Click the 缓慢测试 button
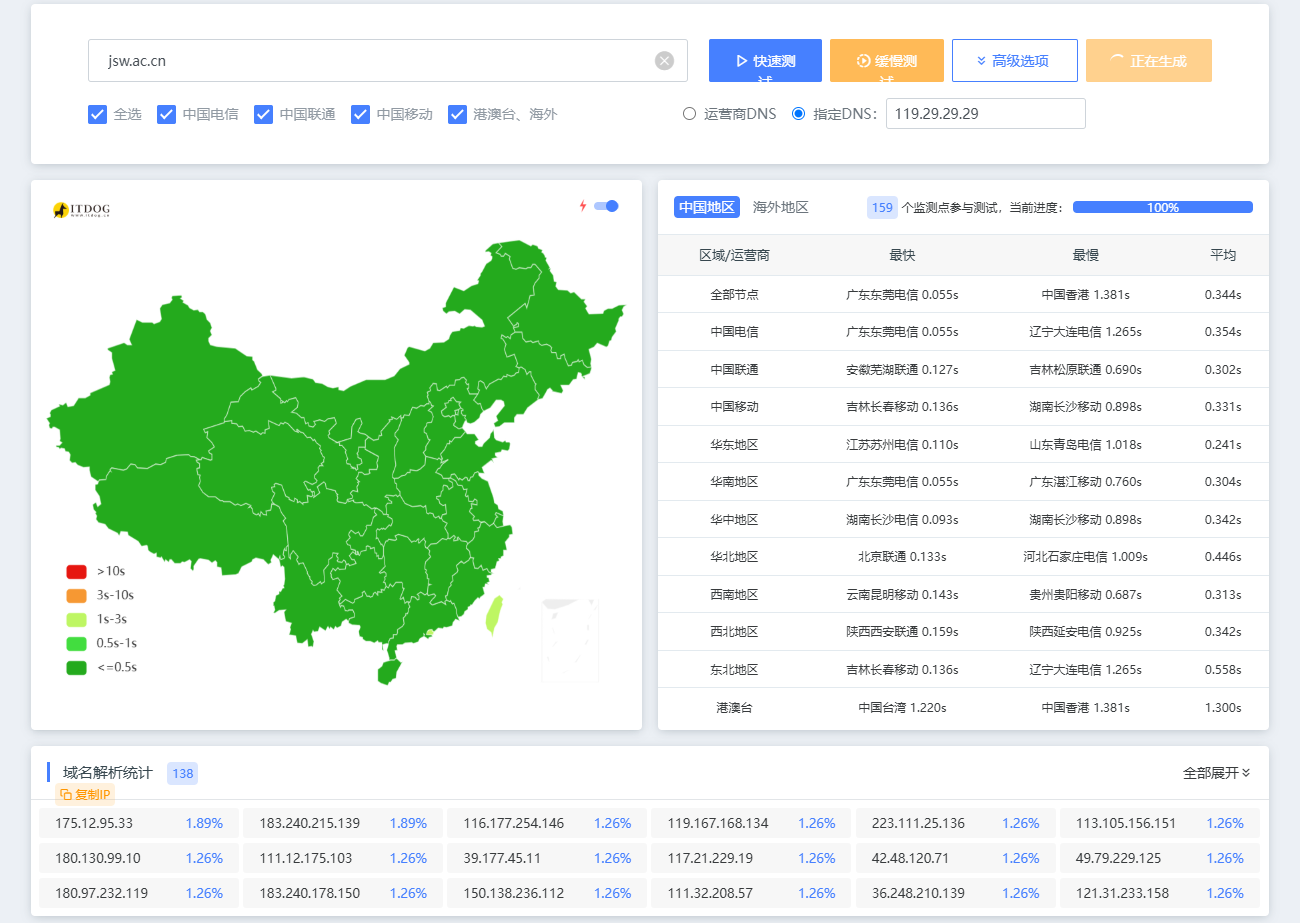The height and width of the screenshot is (923, 1300). (886, 60)
